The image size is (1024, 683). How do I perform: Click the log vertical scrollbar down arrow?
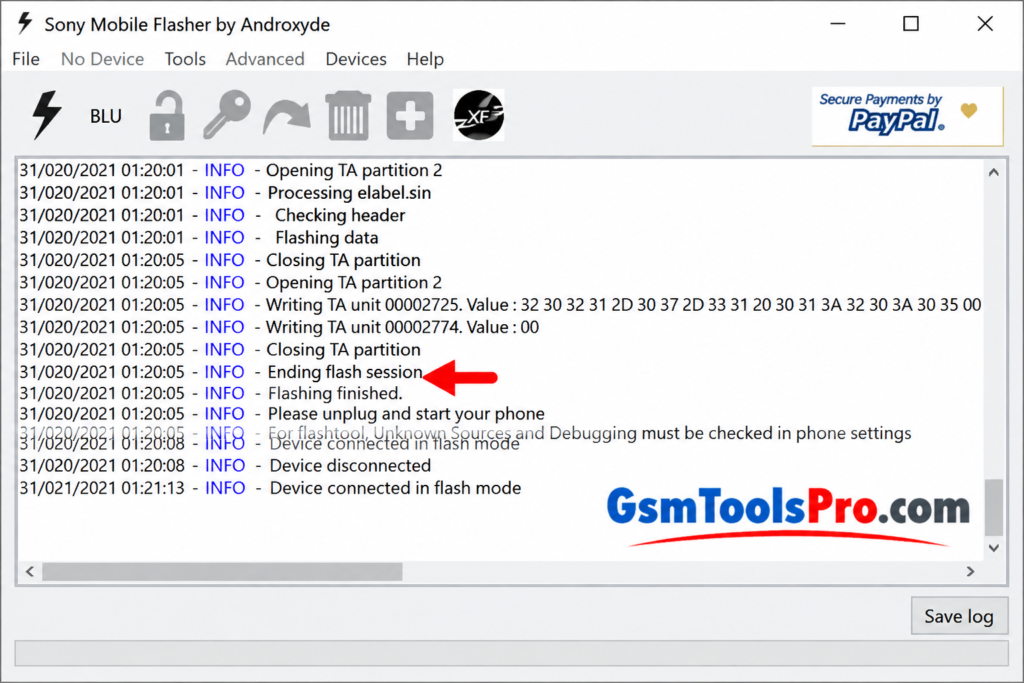pyautogui.click(x=993, y=548)
